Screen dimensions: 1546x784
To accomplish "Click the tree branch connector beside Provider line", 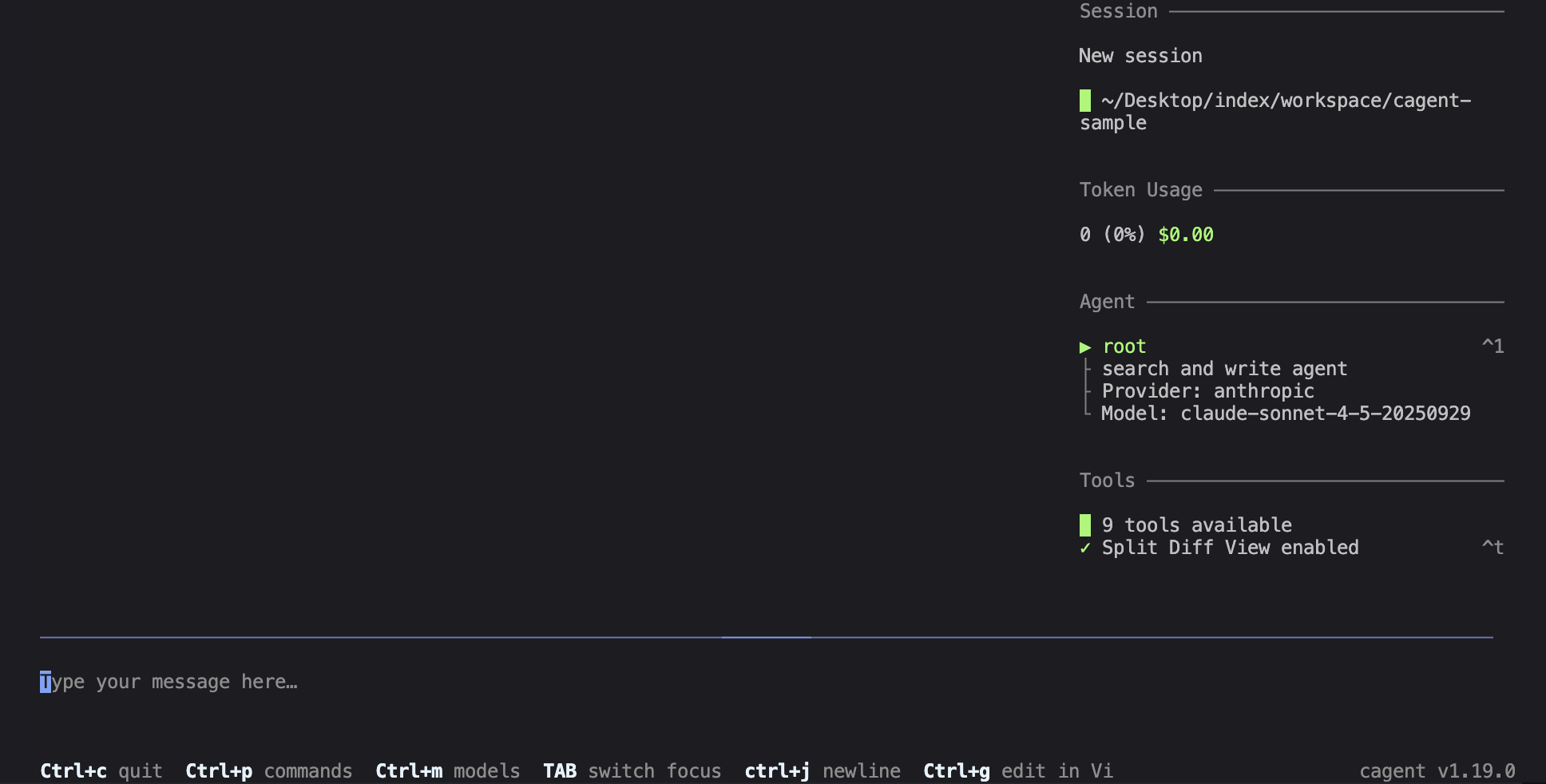I will tap(1087, 391).
